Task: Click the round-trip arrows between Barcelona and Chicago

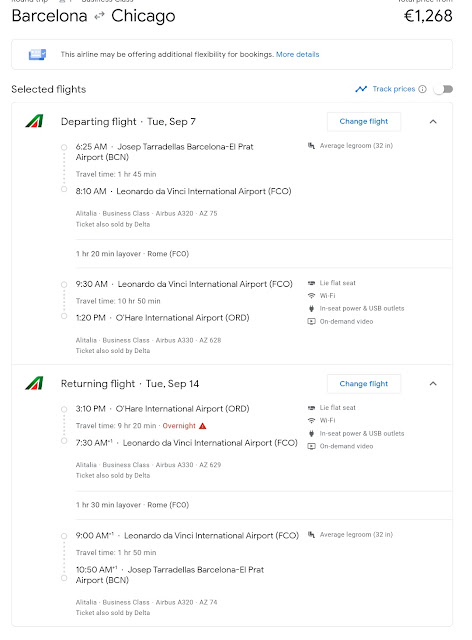Action: 99,16
